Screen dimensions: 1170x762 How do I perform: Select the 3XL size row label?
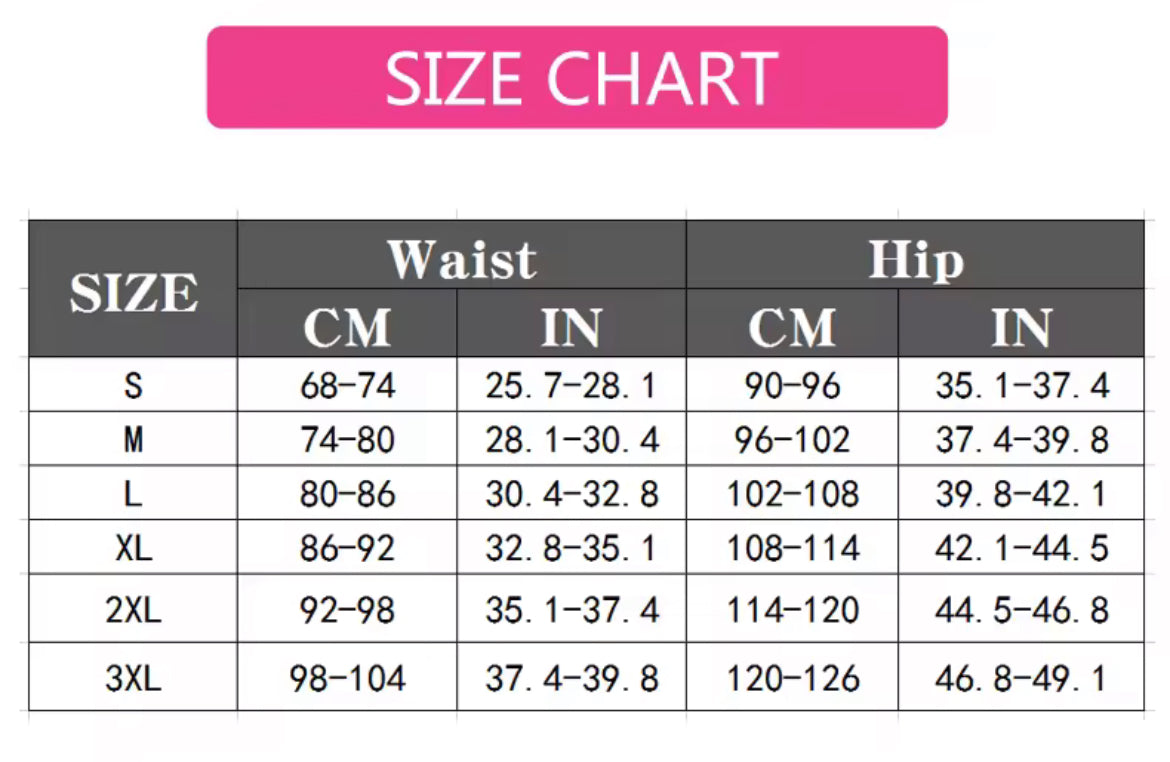click(x=133, y=678)
